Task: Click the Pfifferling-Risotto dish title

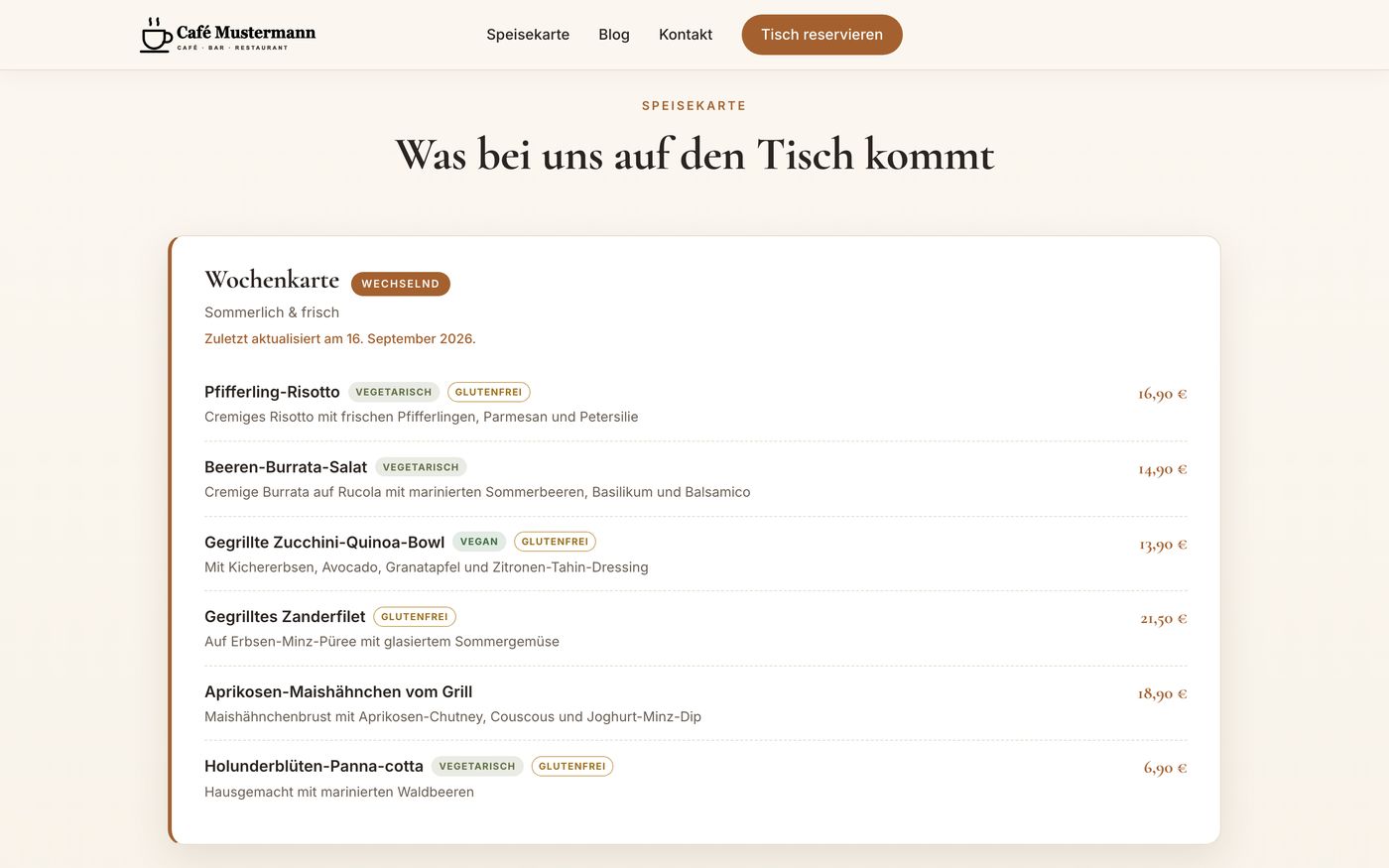Action: tap(272, 392)
